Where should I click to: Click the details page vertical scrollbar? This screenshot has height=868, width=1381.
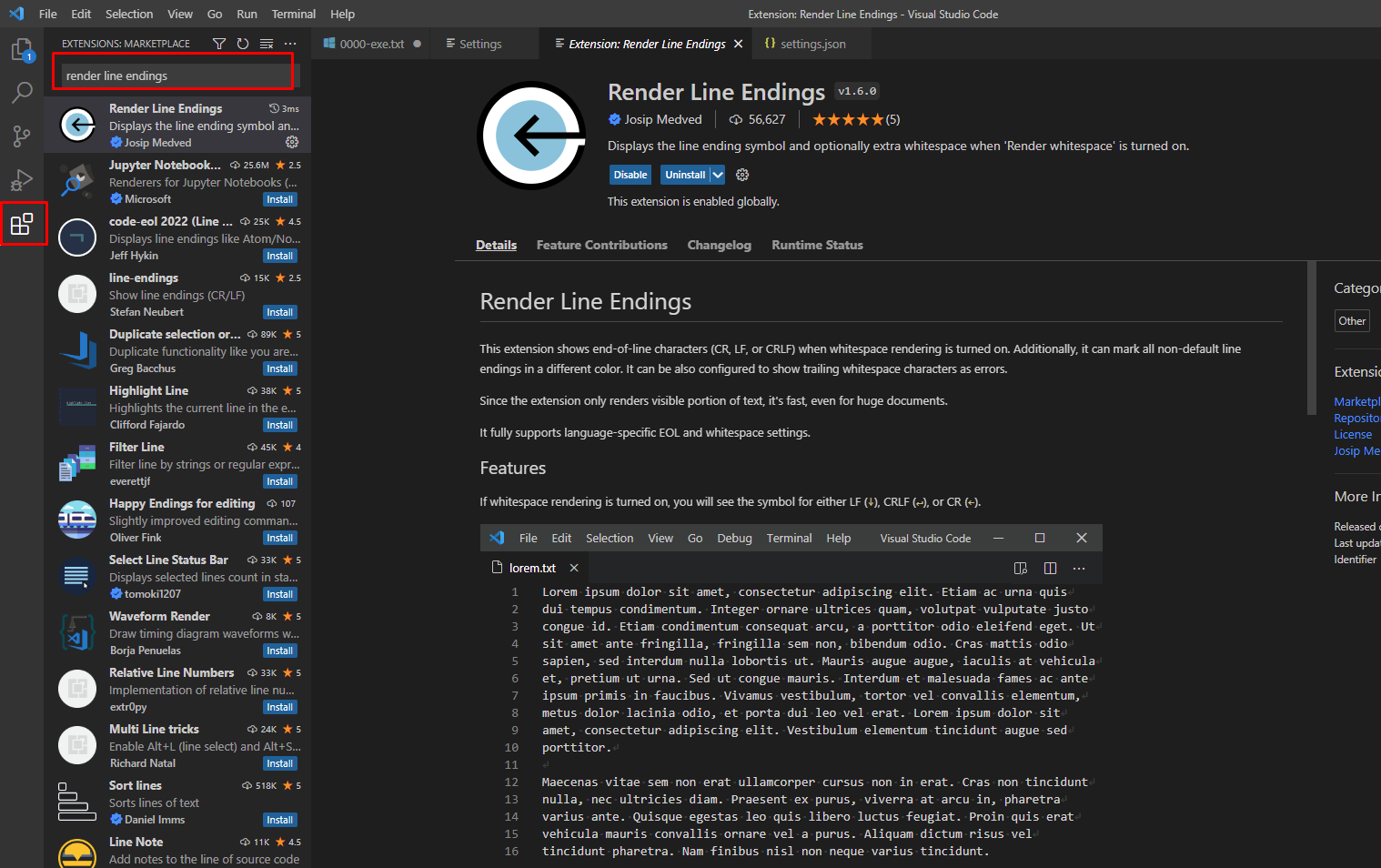1311,338
